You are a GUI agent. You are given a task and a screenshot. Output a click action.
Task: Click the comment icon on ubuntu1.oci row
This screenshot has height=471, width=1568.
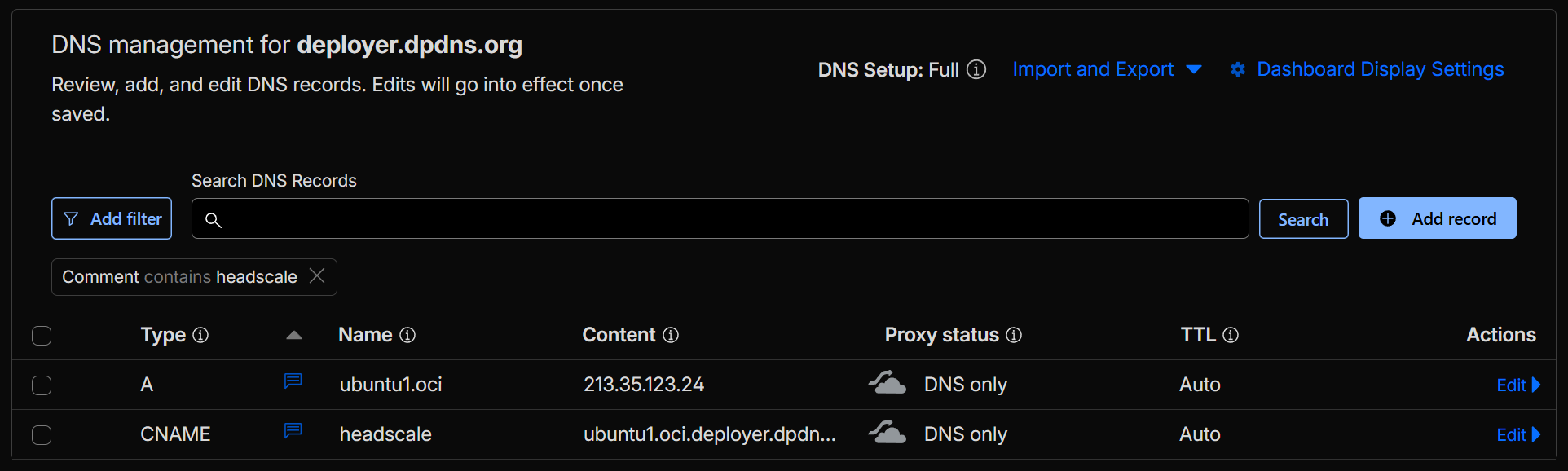[293, 381]
